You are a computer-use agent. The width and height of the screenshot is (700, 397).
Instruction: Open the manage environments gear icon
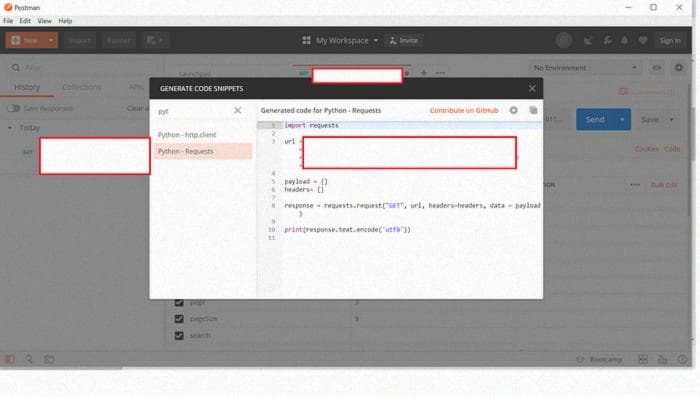[679, 67]
